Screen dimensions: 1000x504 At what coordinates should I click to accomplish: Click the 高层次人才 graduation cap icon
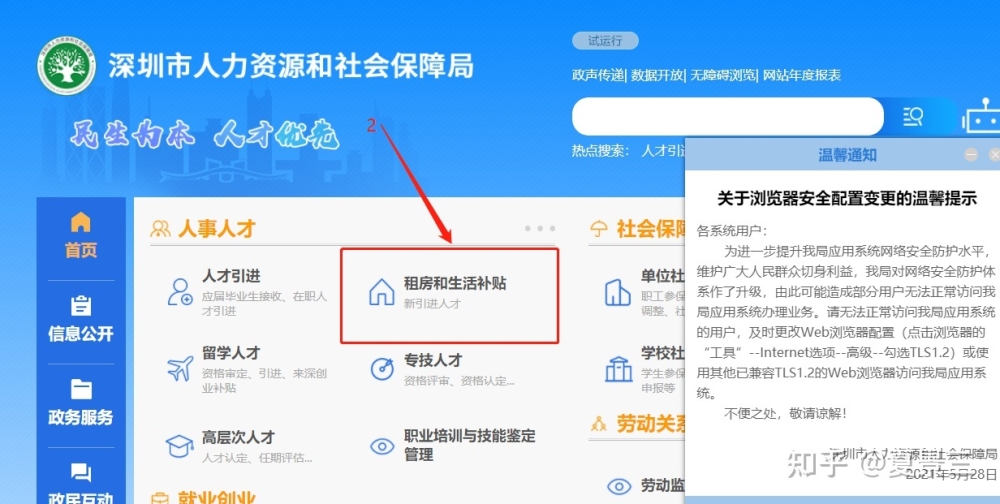(179, 446)
